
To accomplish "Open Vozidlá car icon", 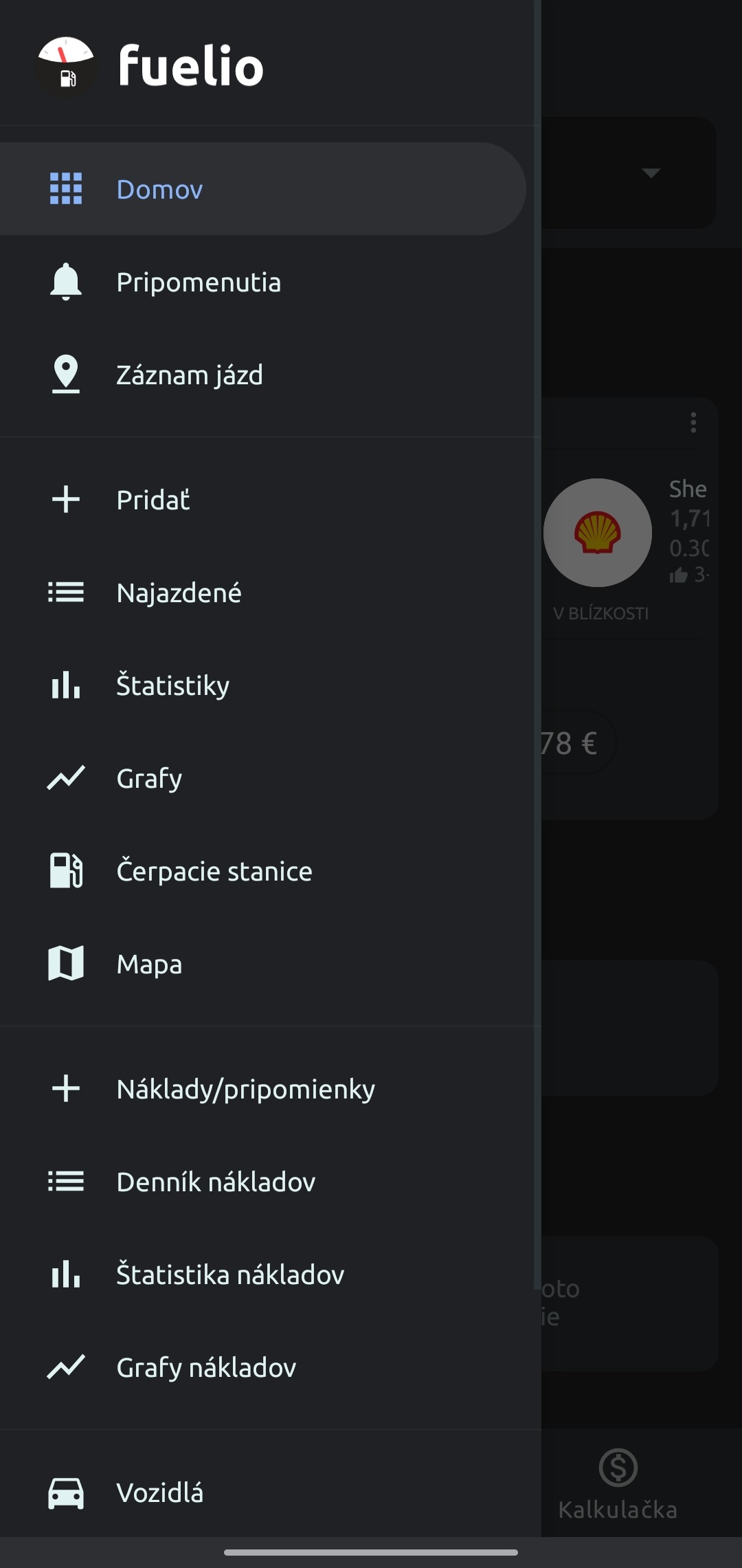I will (x=66, y=1493).
